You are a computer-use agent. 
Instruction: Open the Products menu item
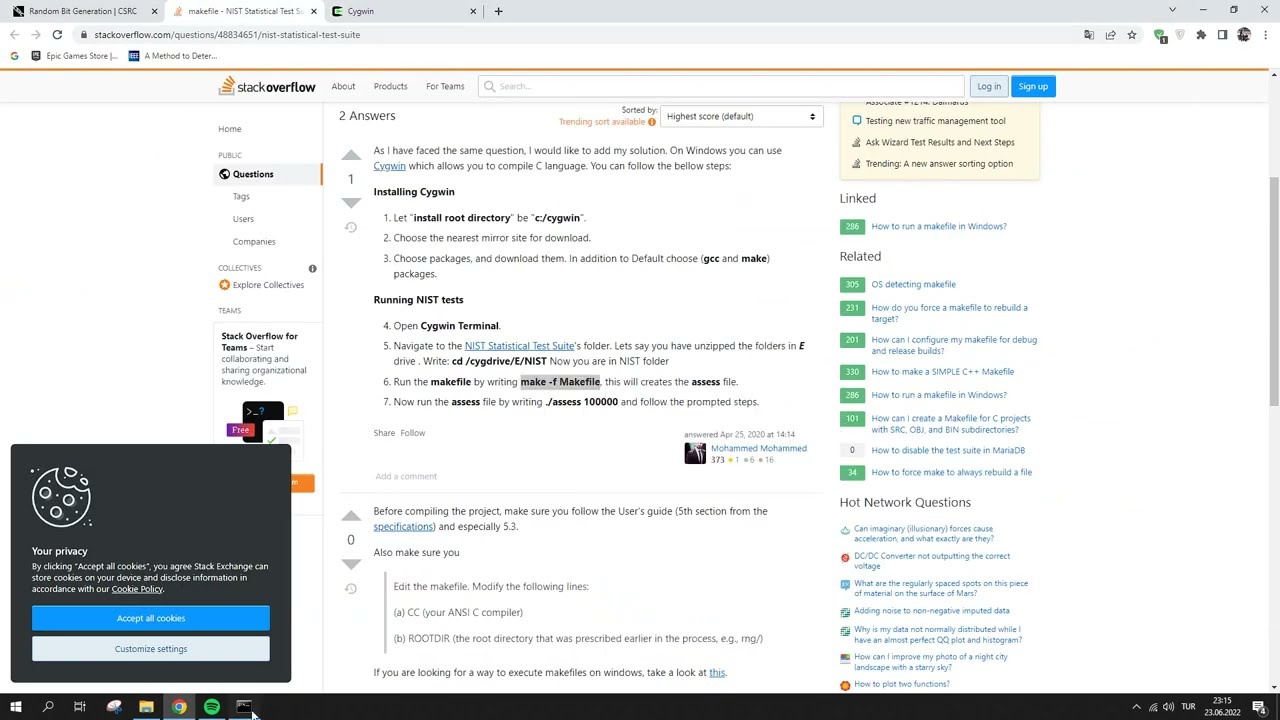click(390, 86)
